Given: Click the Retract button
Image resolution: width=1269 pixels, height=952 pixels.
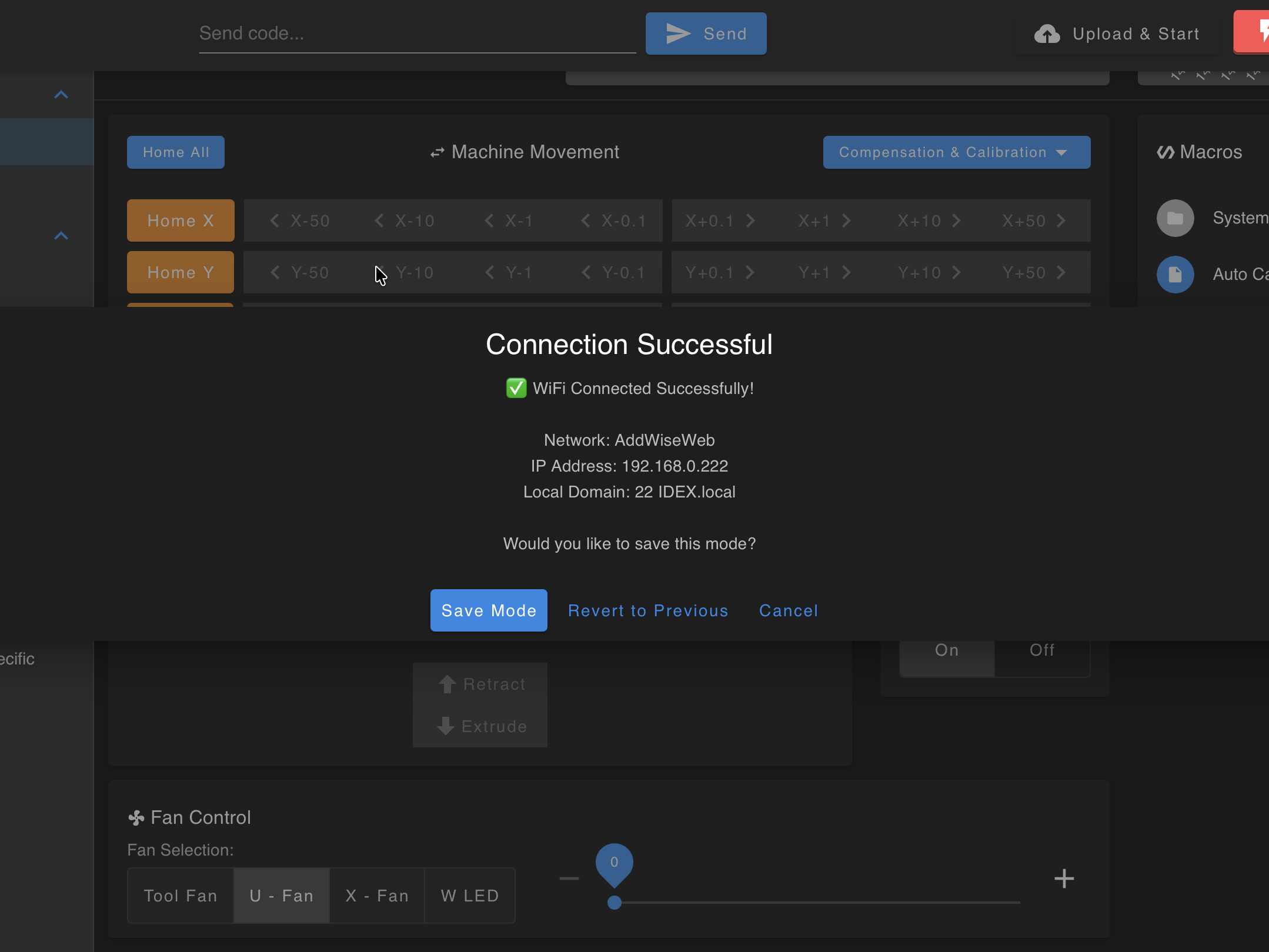Looking at the screenshot, I should tap(480, 684).
